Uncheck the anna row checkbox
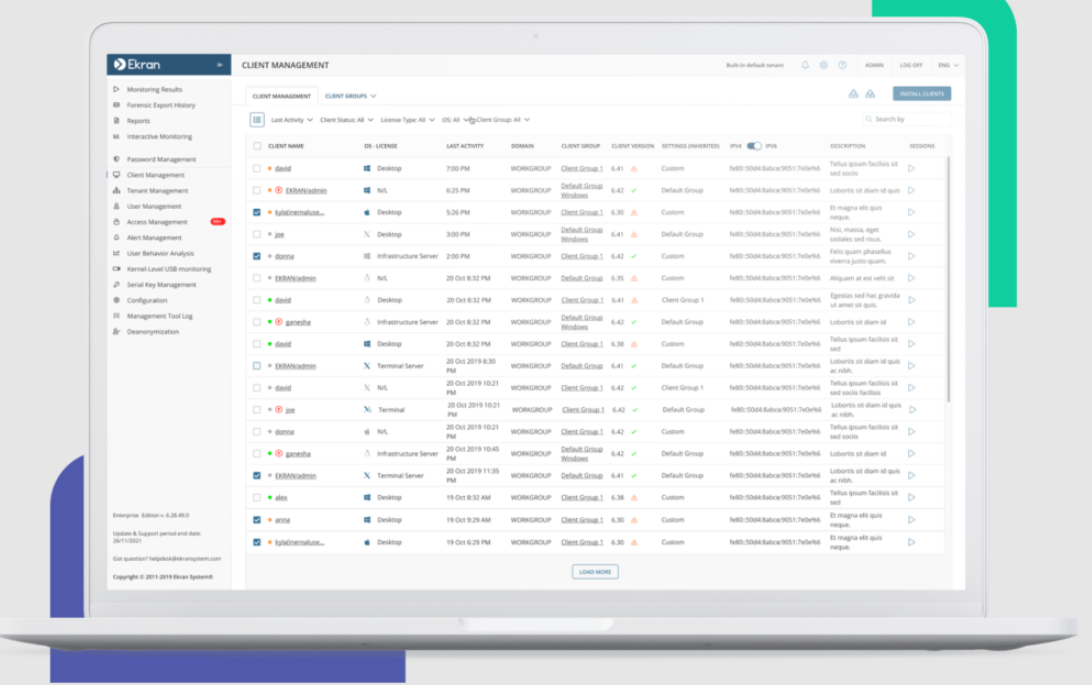Image resolution: width=1092 pixels, height=685 pixels. [x=257, y=519]
